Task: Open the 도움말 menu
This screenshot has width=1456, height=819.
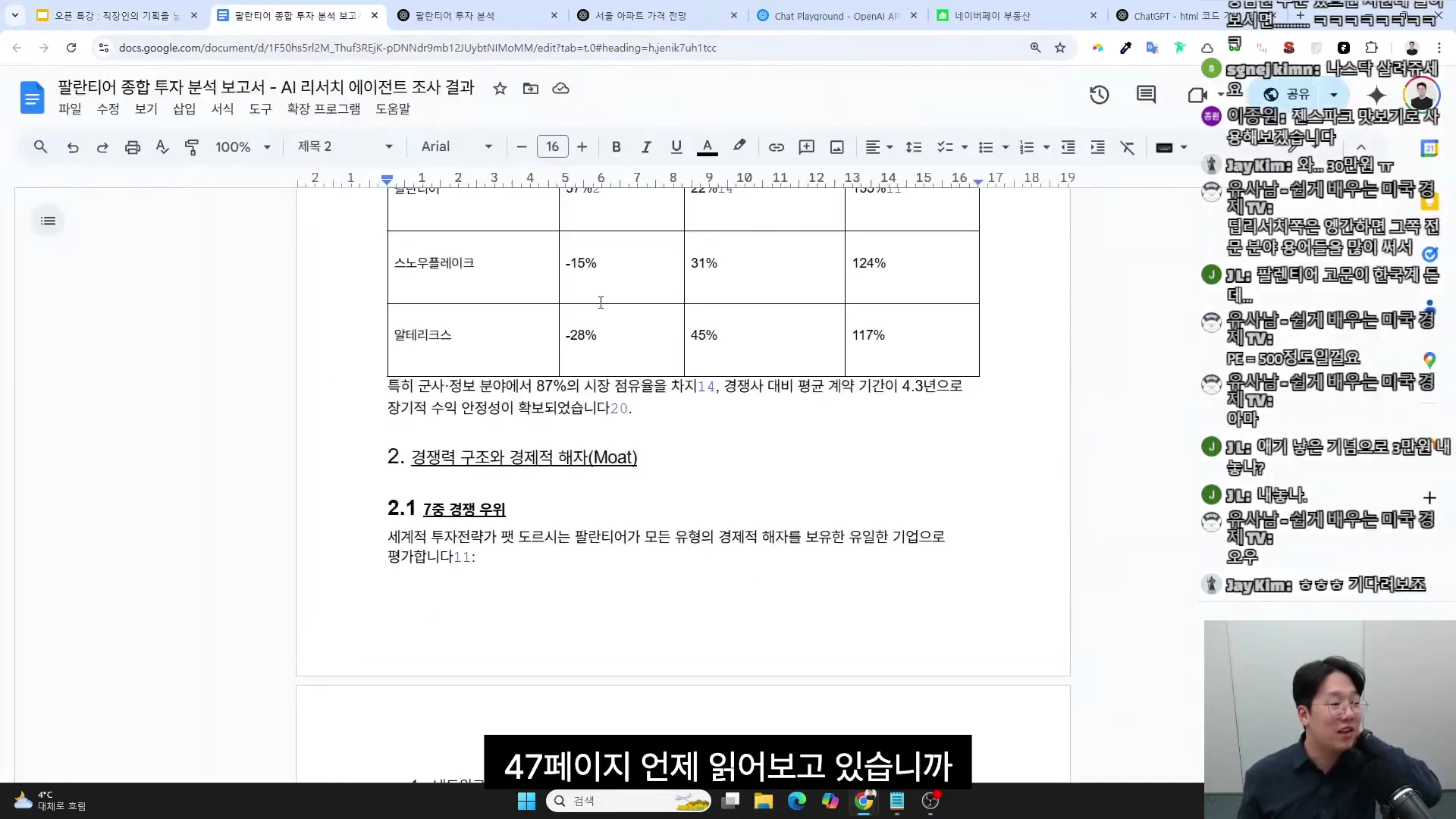Action: pos(393,108)
